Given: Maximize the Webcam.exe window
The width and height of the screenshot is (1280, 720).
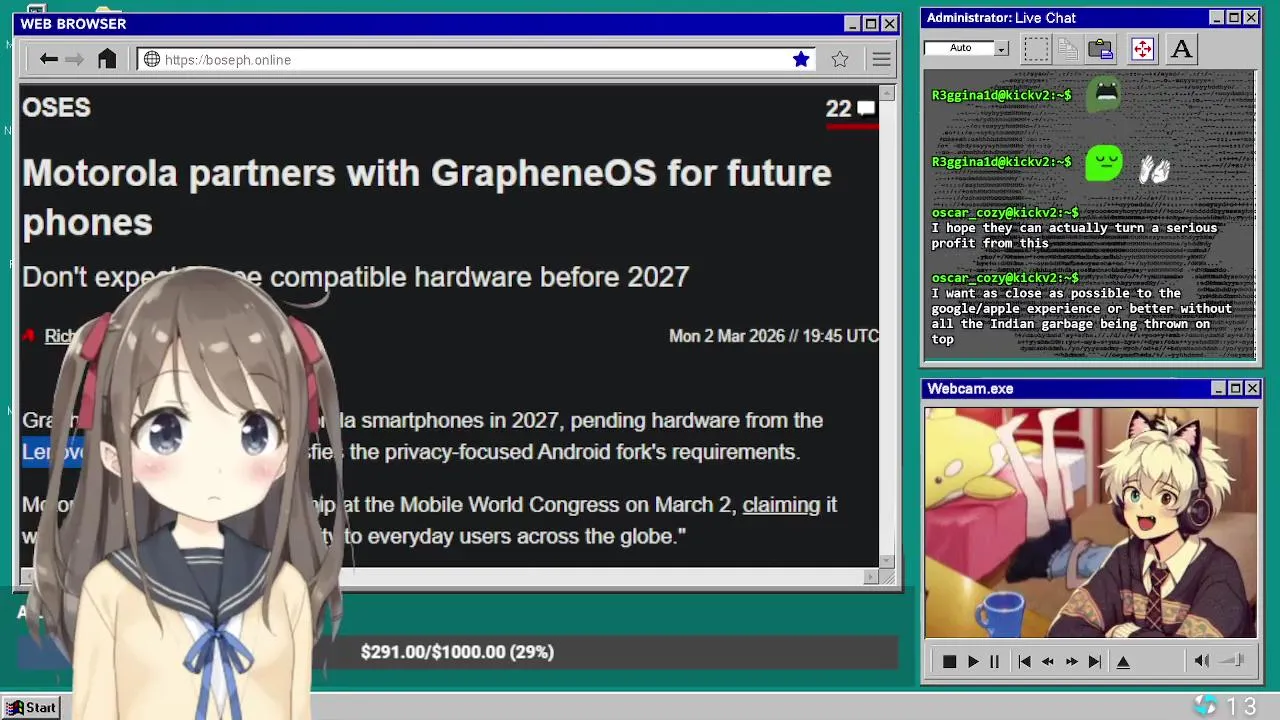Looking at the screenshot, I should (x=1235, y=388).
